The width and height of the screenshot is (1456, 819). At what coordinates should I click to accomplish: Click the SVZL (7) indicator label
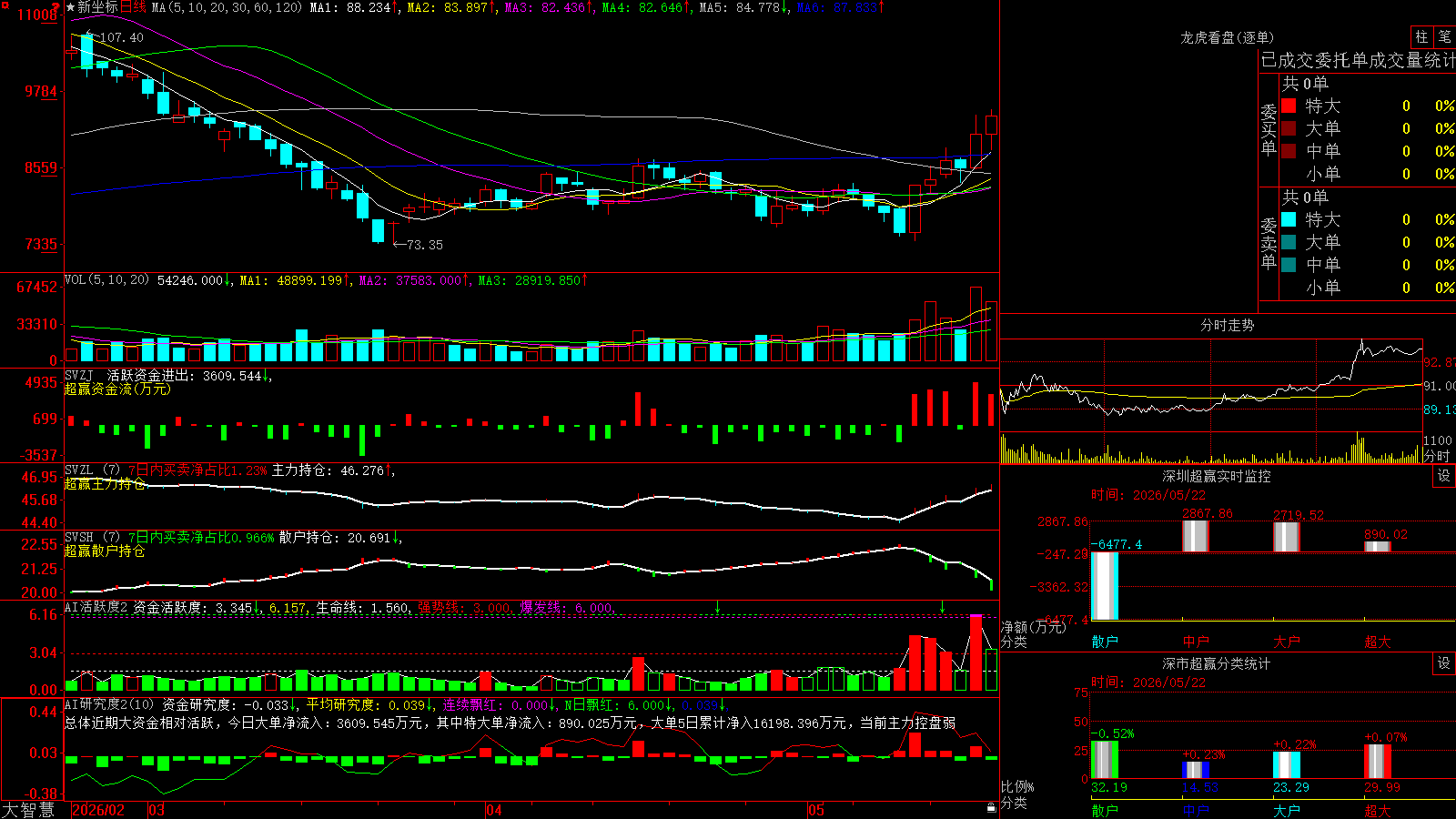click(93, 470)
